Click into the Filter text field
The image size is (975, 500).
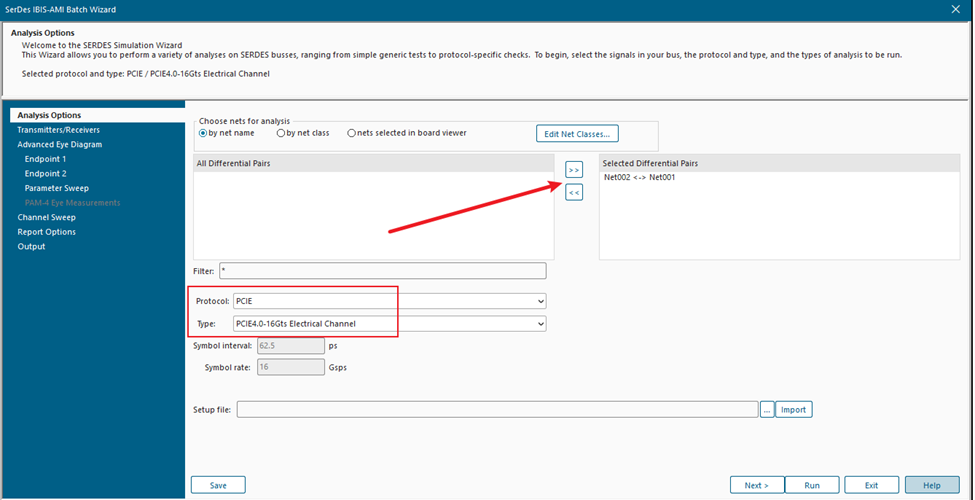click(382, 271)
